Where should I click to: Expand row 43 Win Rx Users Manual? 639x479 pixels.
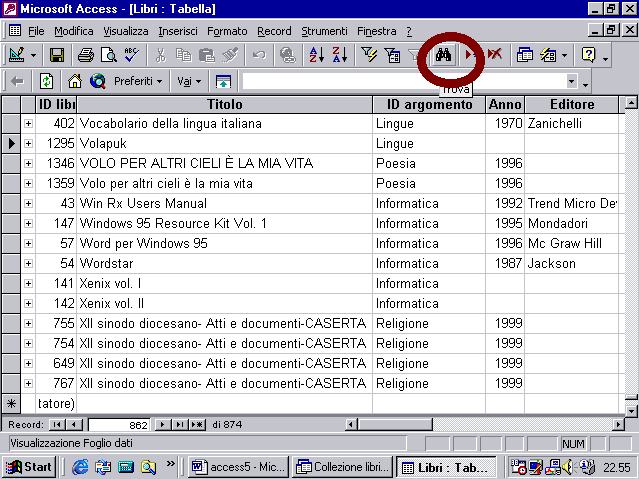[x=28, y=203]
